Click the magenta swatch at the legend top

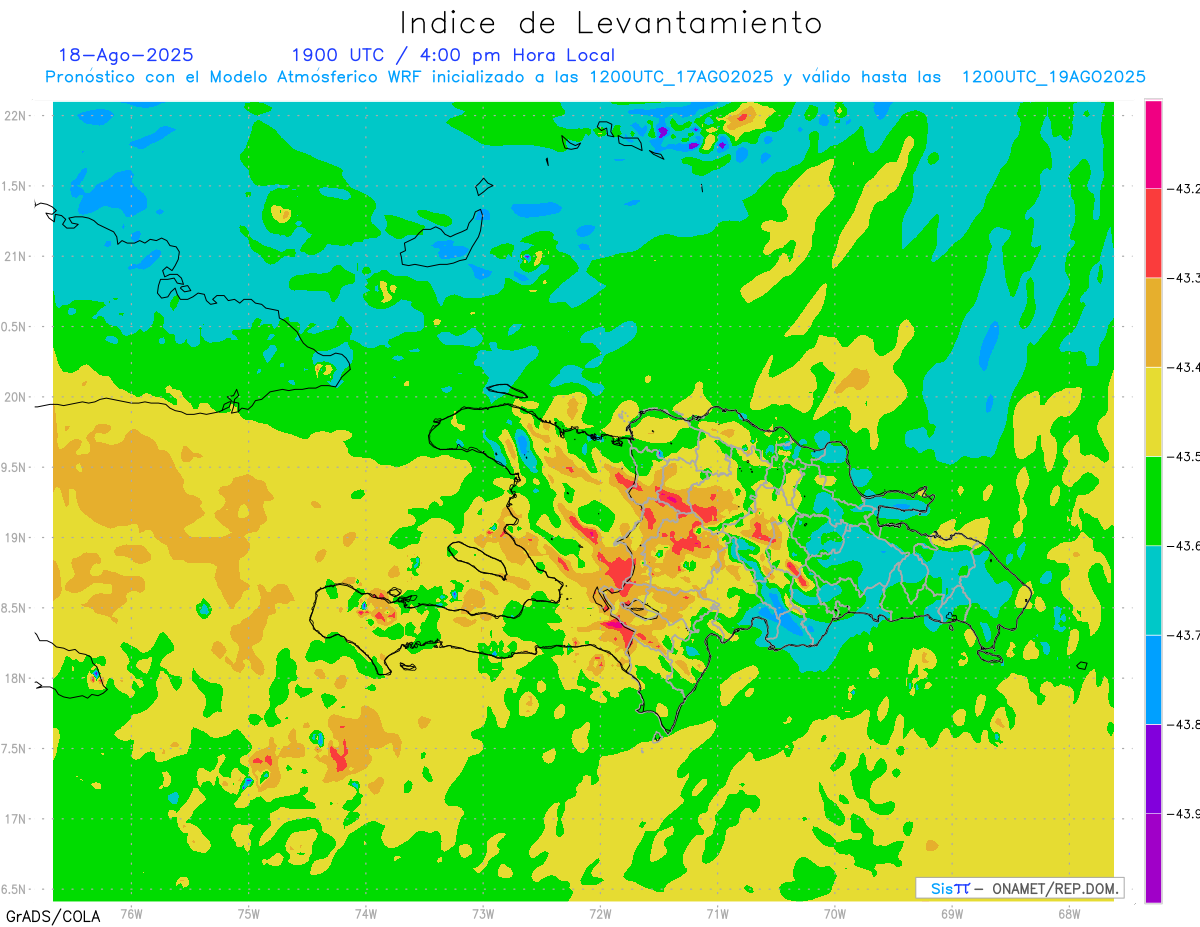click(1153, 144)
